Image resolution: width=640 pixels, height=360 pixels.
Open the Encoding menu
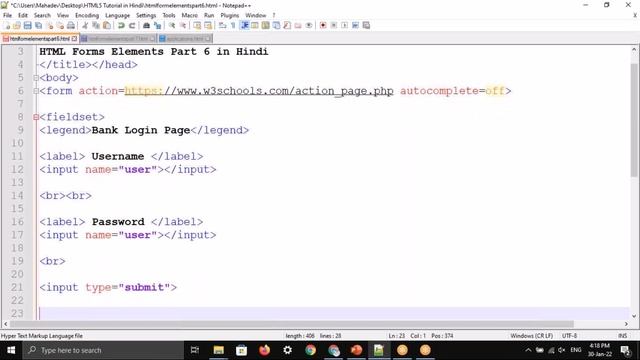coord(87,15)
